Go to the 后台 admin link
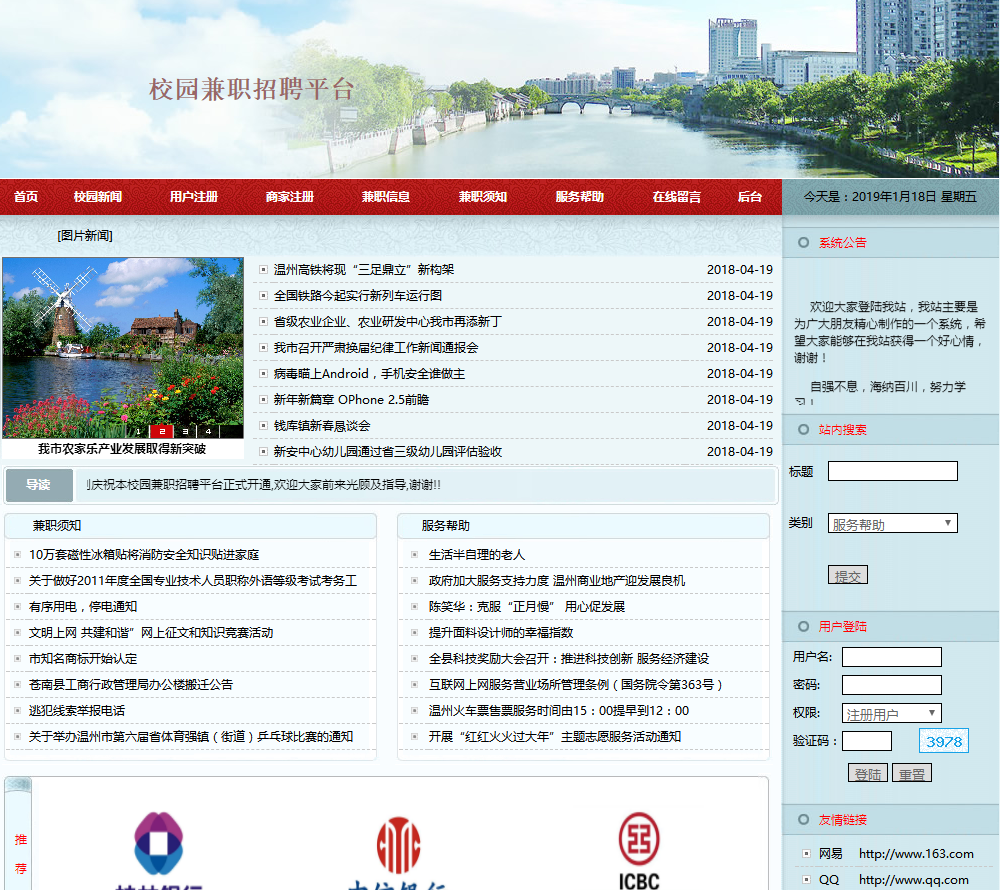The width and height of the screenshot is (1000, 890). tap(750, 196)
